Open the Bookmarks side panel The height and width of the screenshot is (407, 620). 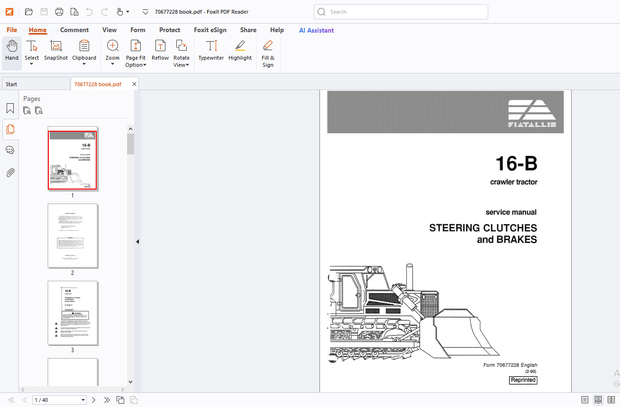(x=10, y=108)
